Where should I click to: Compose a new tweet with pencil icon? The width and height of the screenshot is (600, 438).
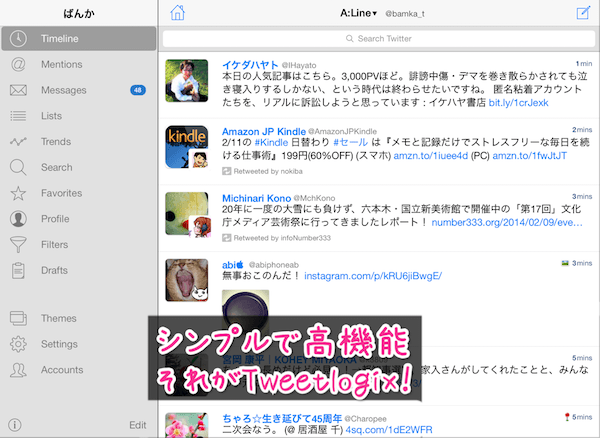(x=583, y=13)
